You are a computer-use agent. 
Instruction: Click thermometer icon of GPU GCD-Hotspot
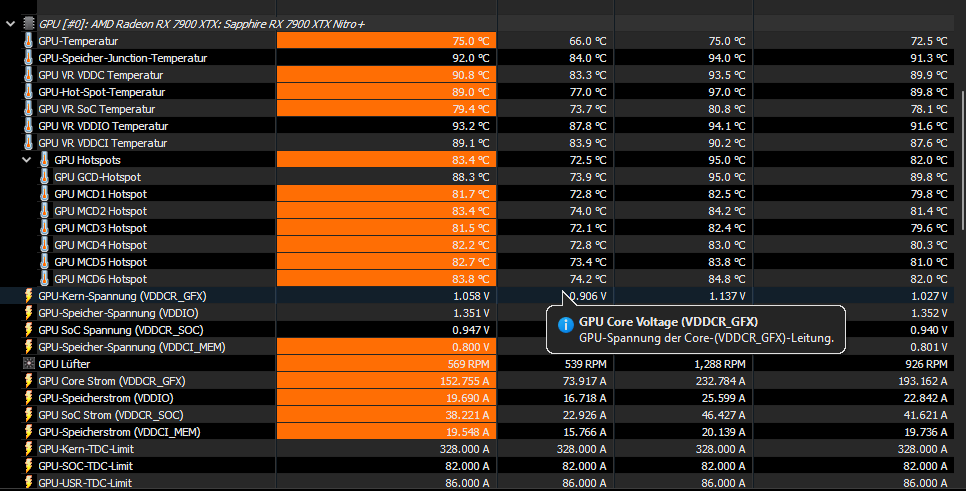tap(44, 177)
